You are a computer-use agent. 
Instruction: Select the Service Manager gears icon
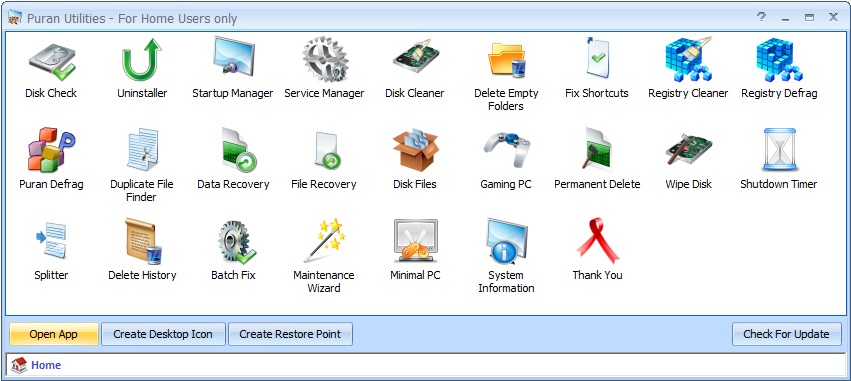(x=325, y=59)
